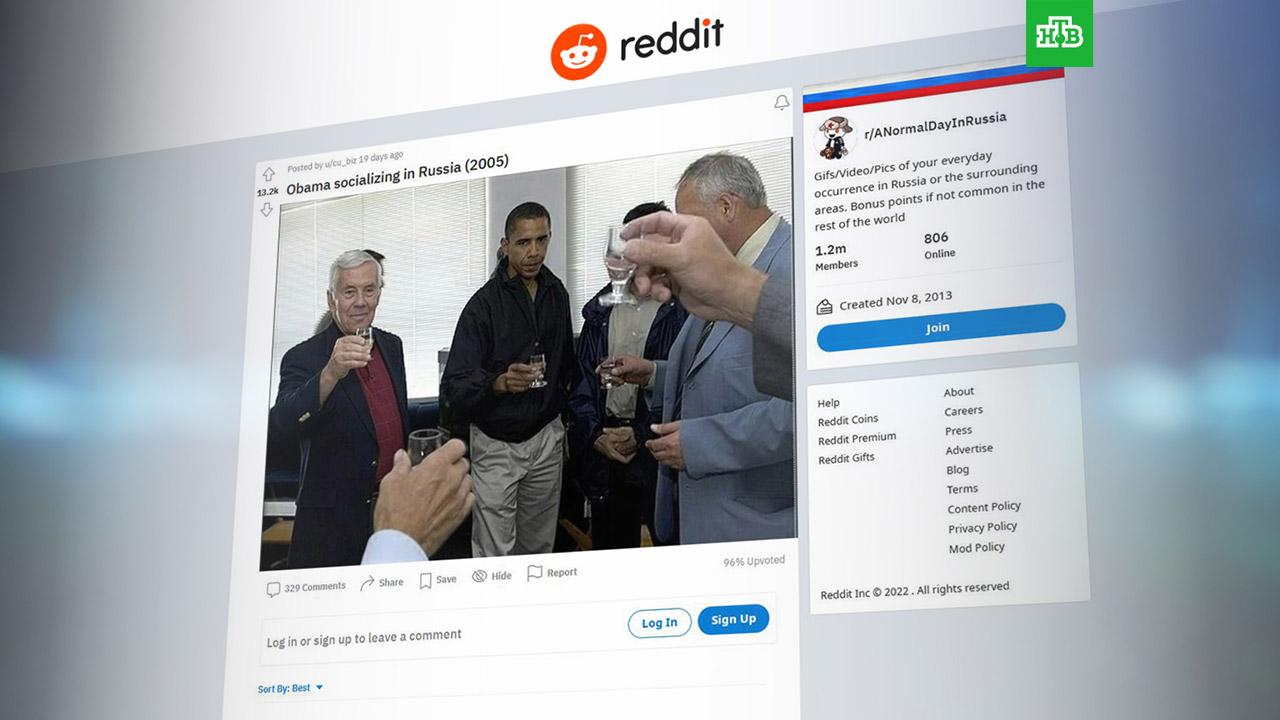
Task: Open r/ANormalDayInRussia community avatar
Action: [x=833, y=138]
